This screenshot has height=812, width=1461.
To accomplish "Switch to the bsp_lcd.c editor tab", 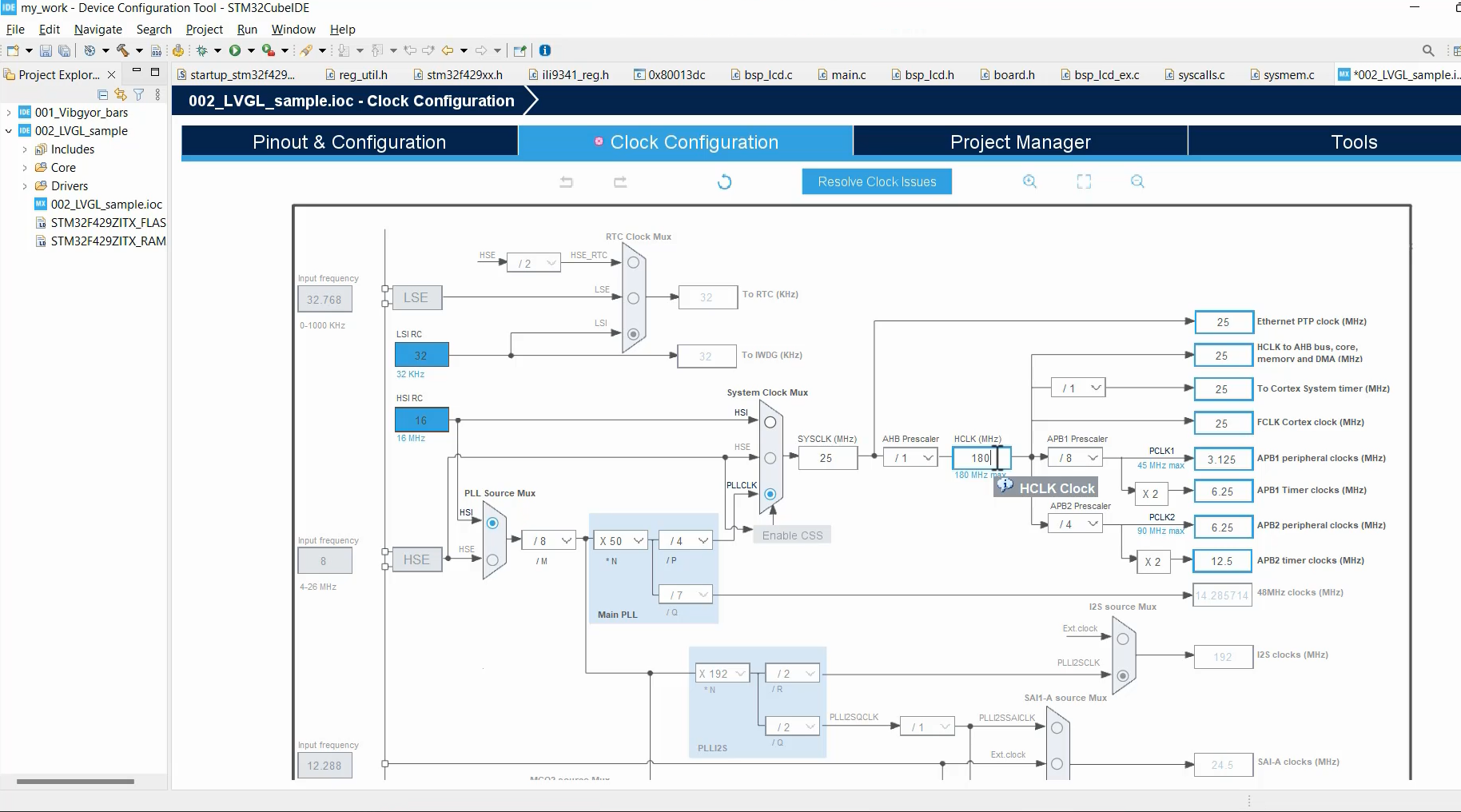I will coord(762,75).
